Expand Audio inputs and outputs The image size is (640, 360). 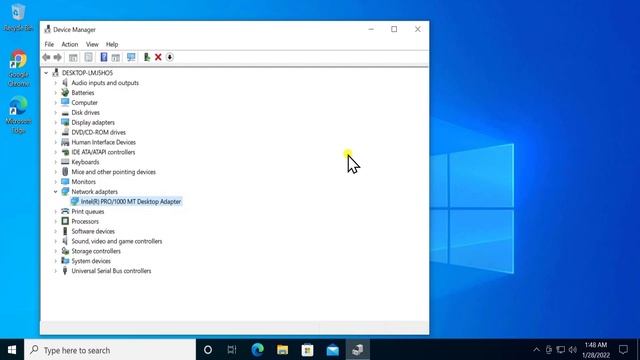click(56, 83)
